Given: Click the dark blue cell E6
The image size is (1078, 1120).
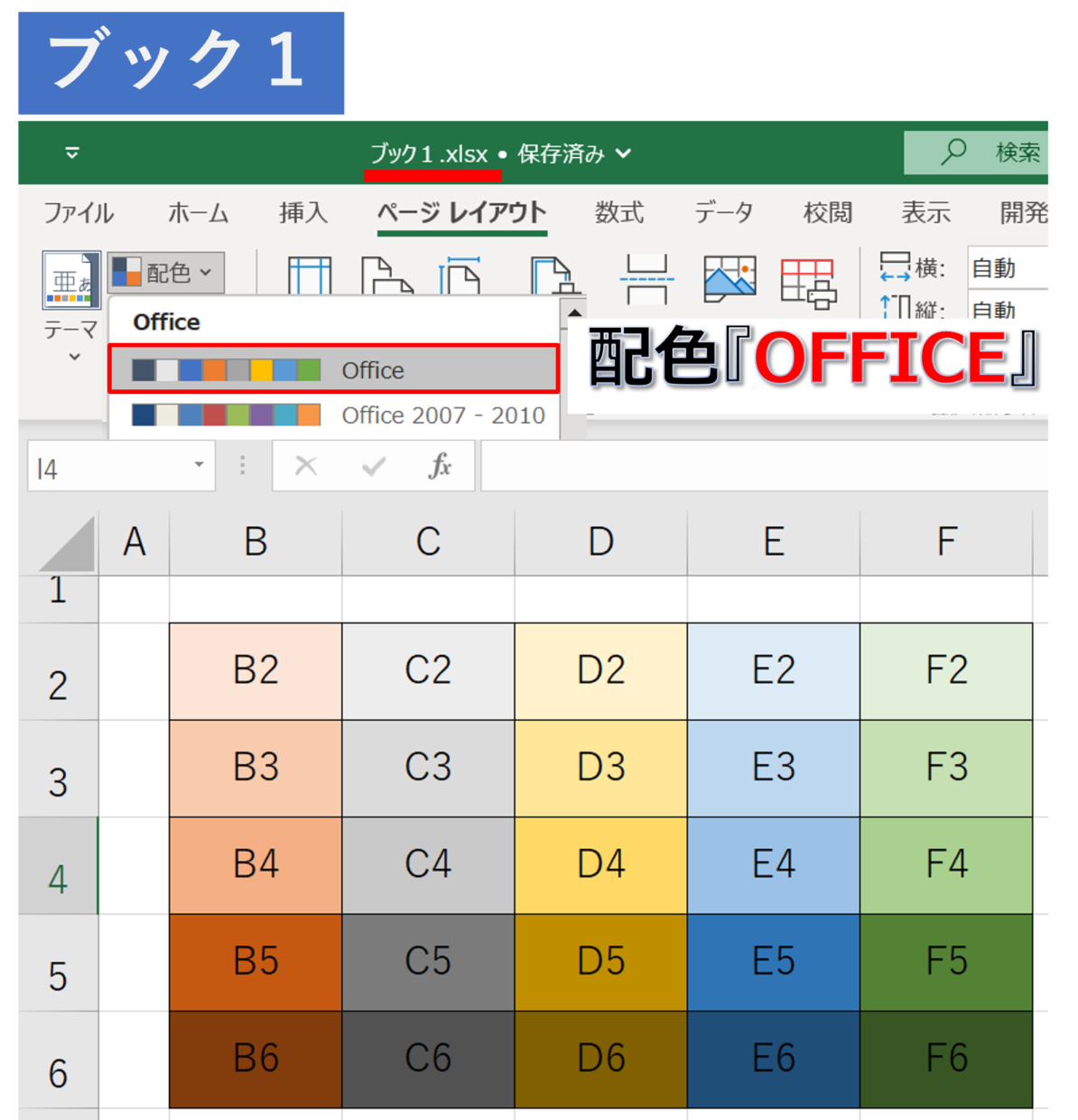Looking at the screenshot, I should click(x=774, y=1059).
